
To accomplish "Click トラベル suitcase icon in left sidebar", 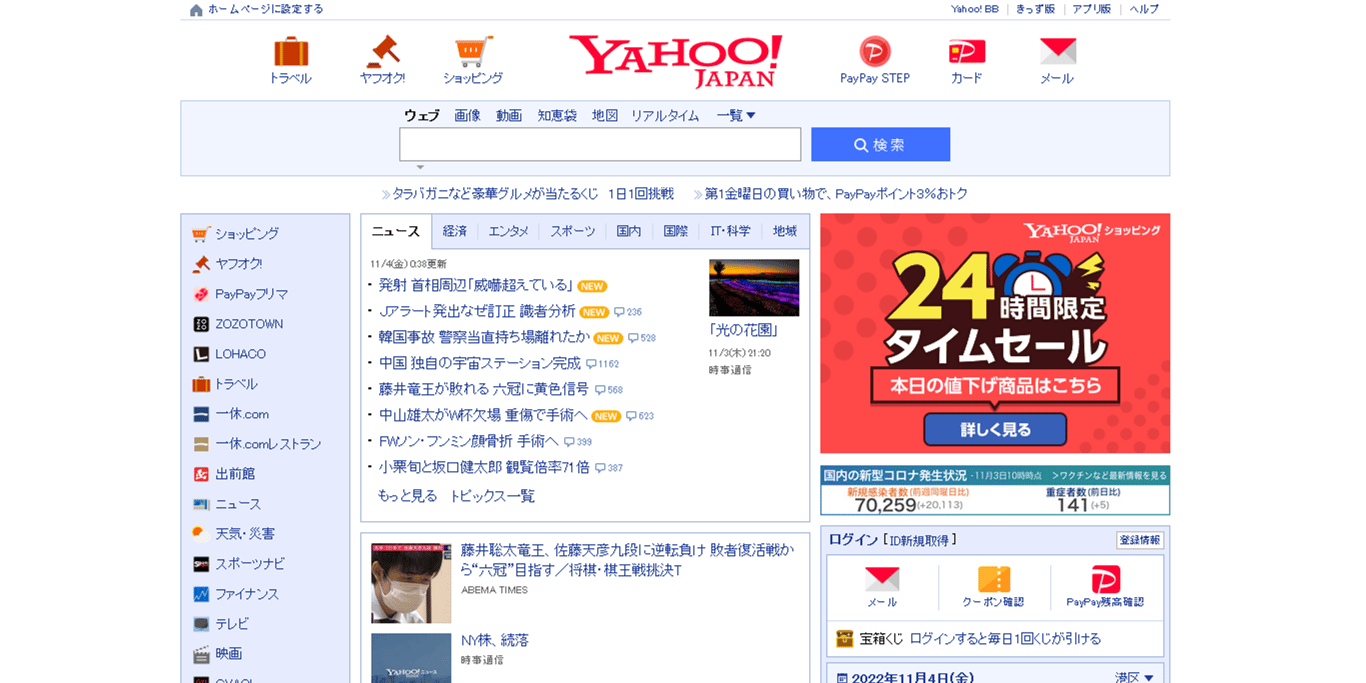I will [x=201, y=384].
